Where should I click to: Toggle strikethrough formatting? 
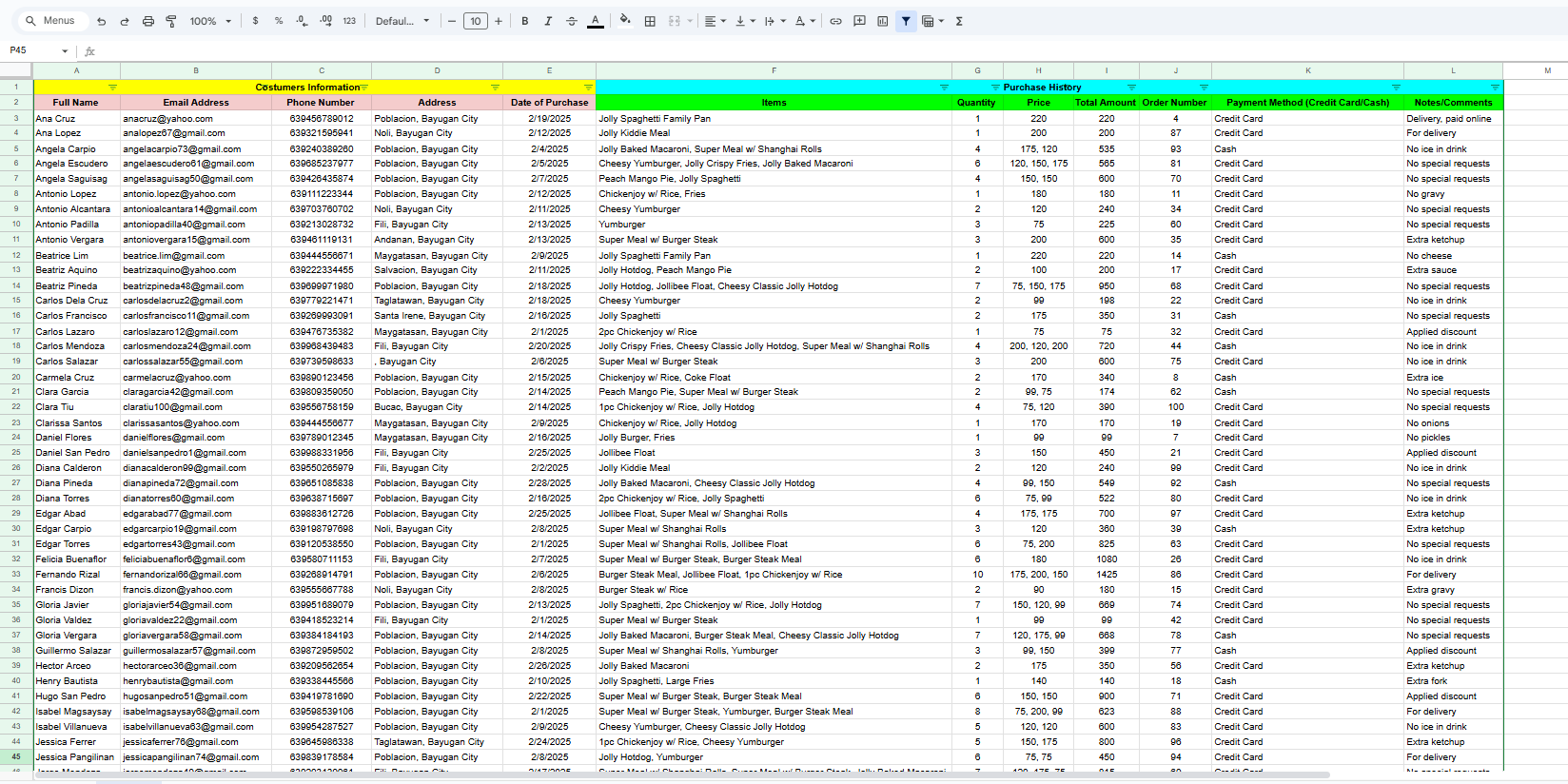[x=572, y=21]
